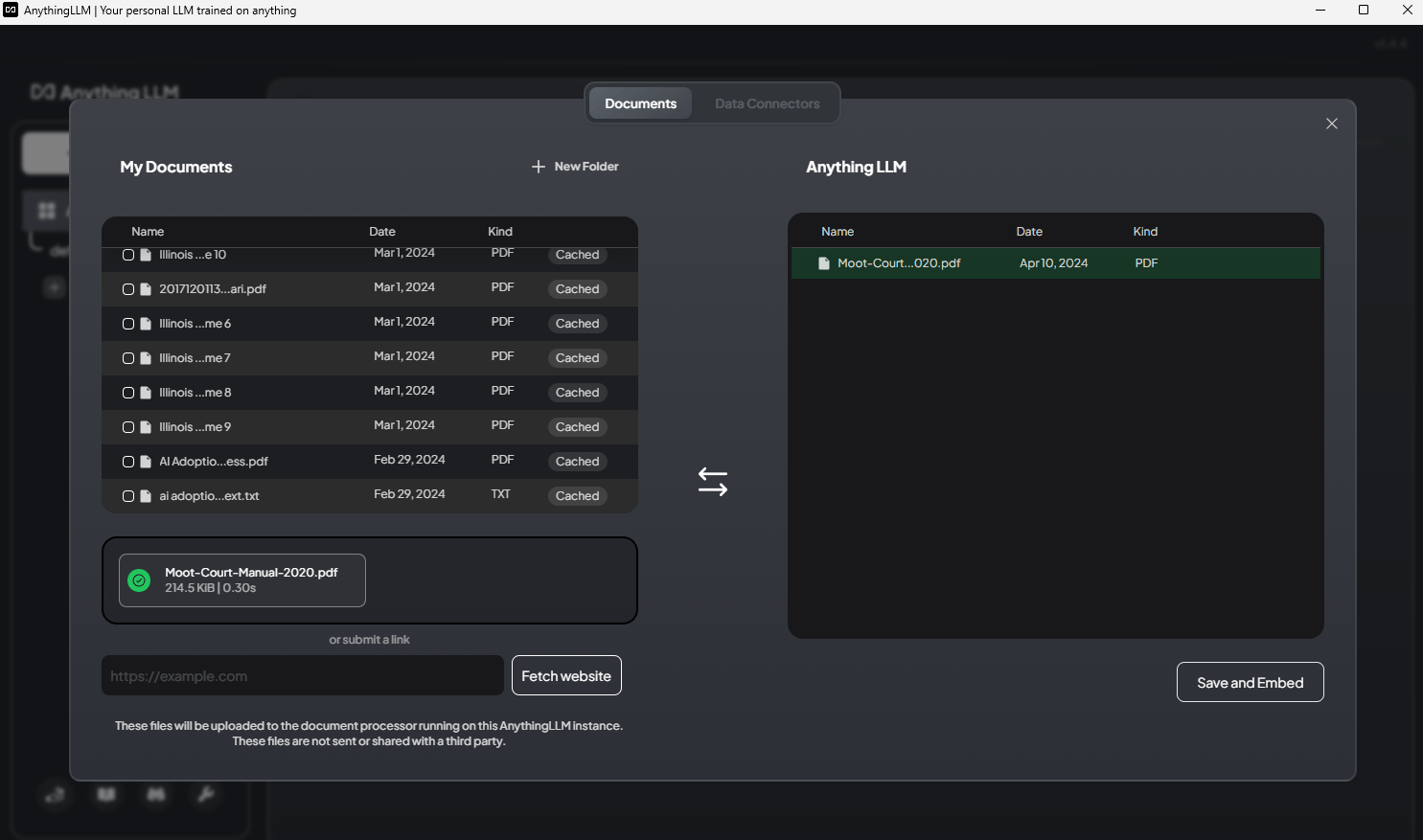Image resolution: width=1423 pixels, height=840 pixels.
Task: Click the plus icon beside New Folder
Action: pos(539,167)
